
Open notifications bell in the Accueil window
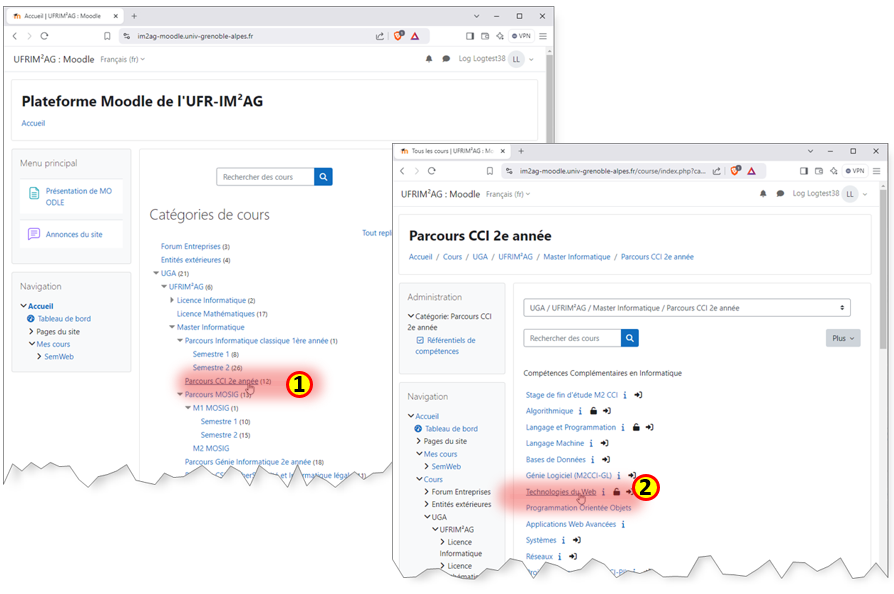(x=430, y=59)
